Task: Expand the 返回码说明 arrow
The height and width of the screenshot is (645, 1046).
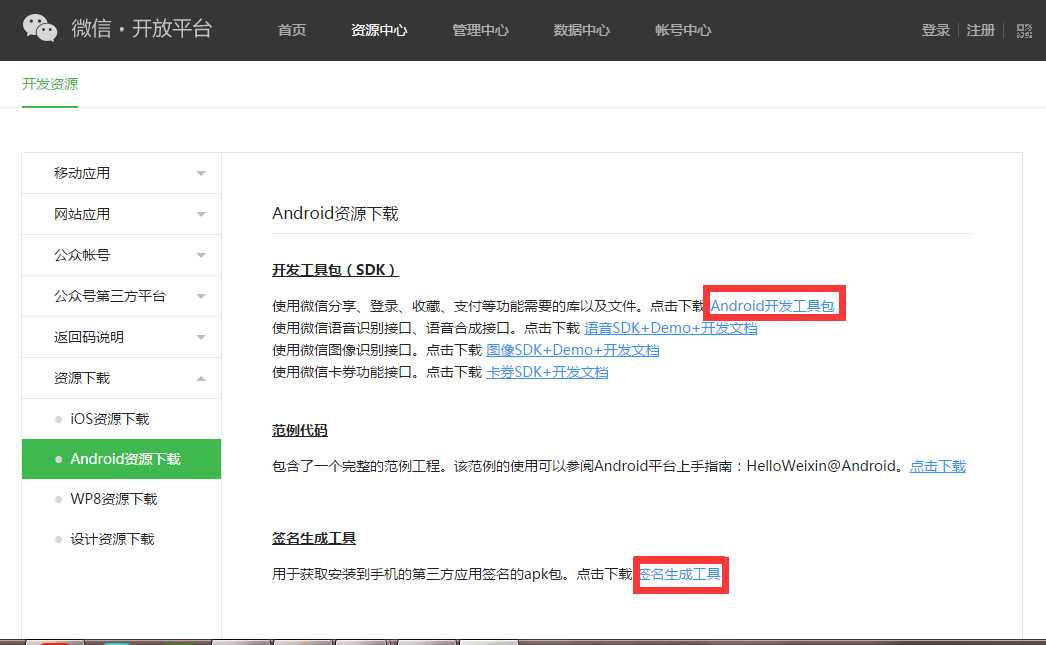Action: [x=201, y=338]
